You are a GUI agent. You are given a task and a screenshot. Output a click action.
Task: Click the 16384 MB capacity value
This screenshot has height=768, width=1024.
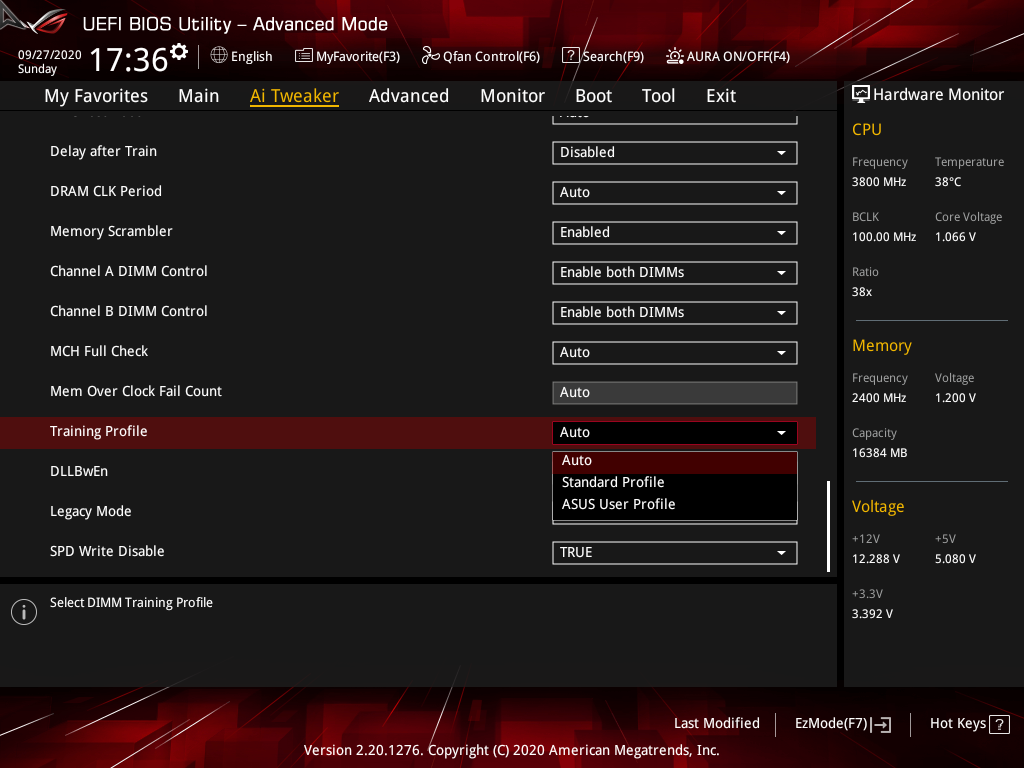[879, 453]
